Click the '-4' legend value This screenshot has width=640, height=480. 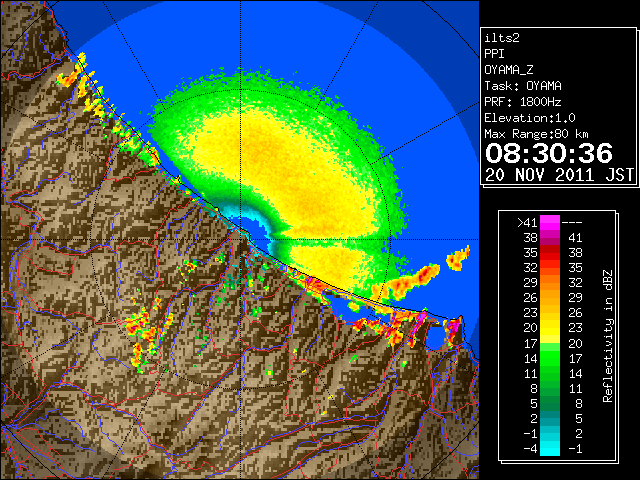tap(530, 449)
